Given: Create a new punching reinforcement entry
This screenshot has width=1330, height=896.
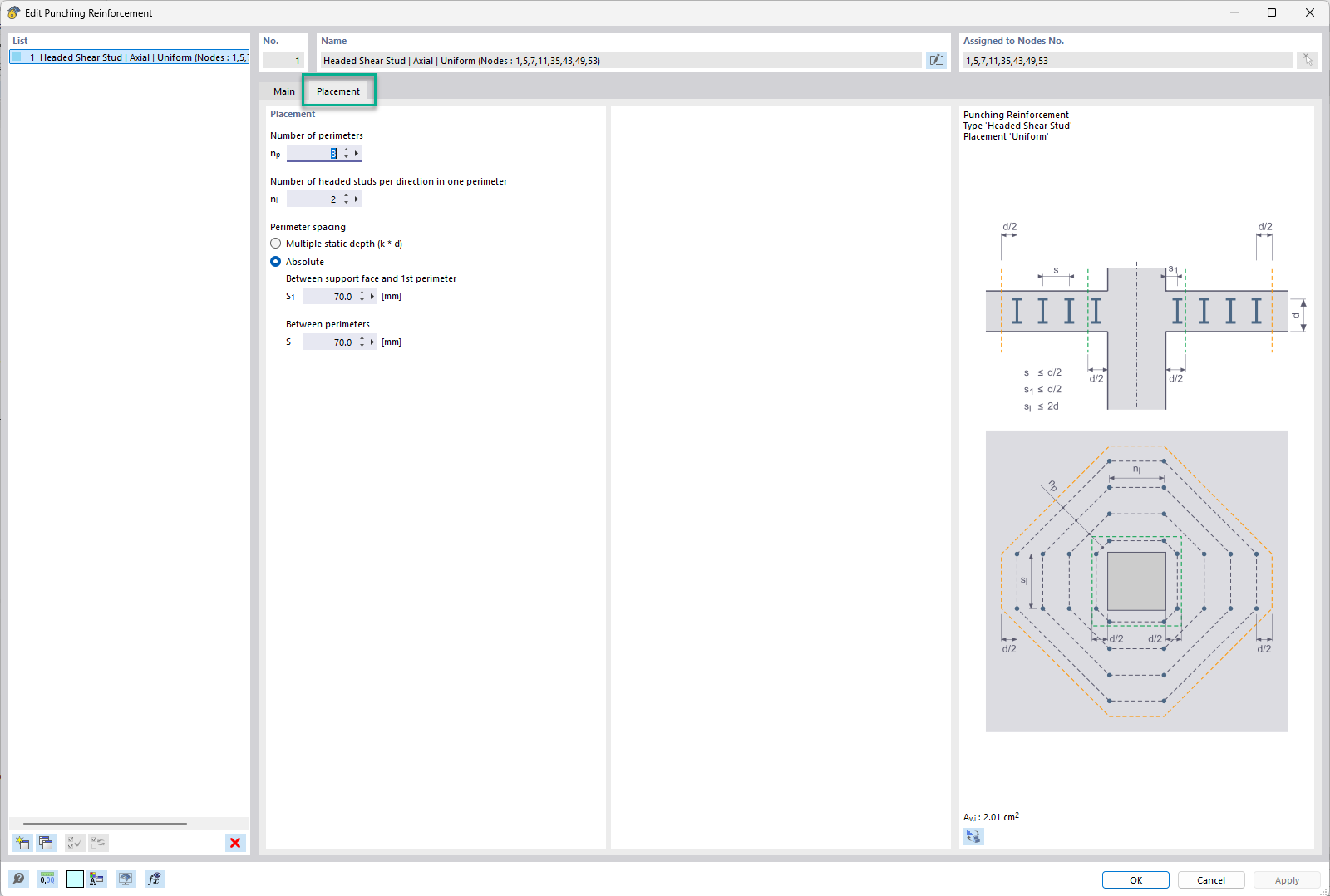Looking at the screenshot, I should [x=22, y=842].
